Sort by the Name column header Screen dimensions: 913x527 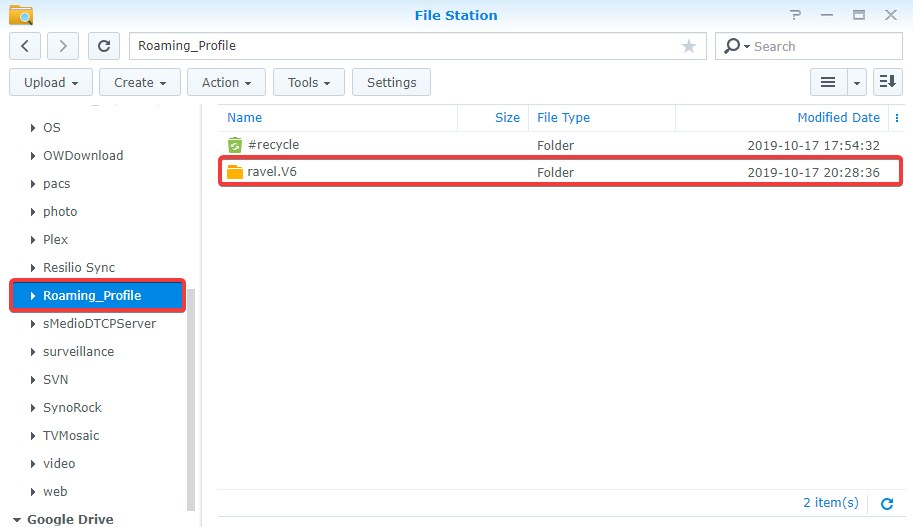click(245, 118)
